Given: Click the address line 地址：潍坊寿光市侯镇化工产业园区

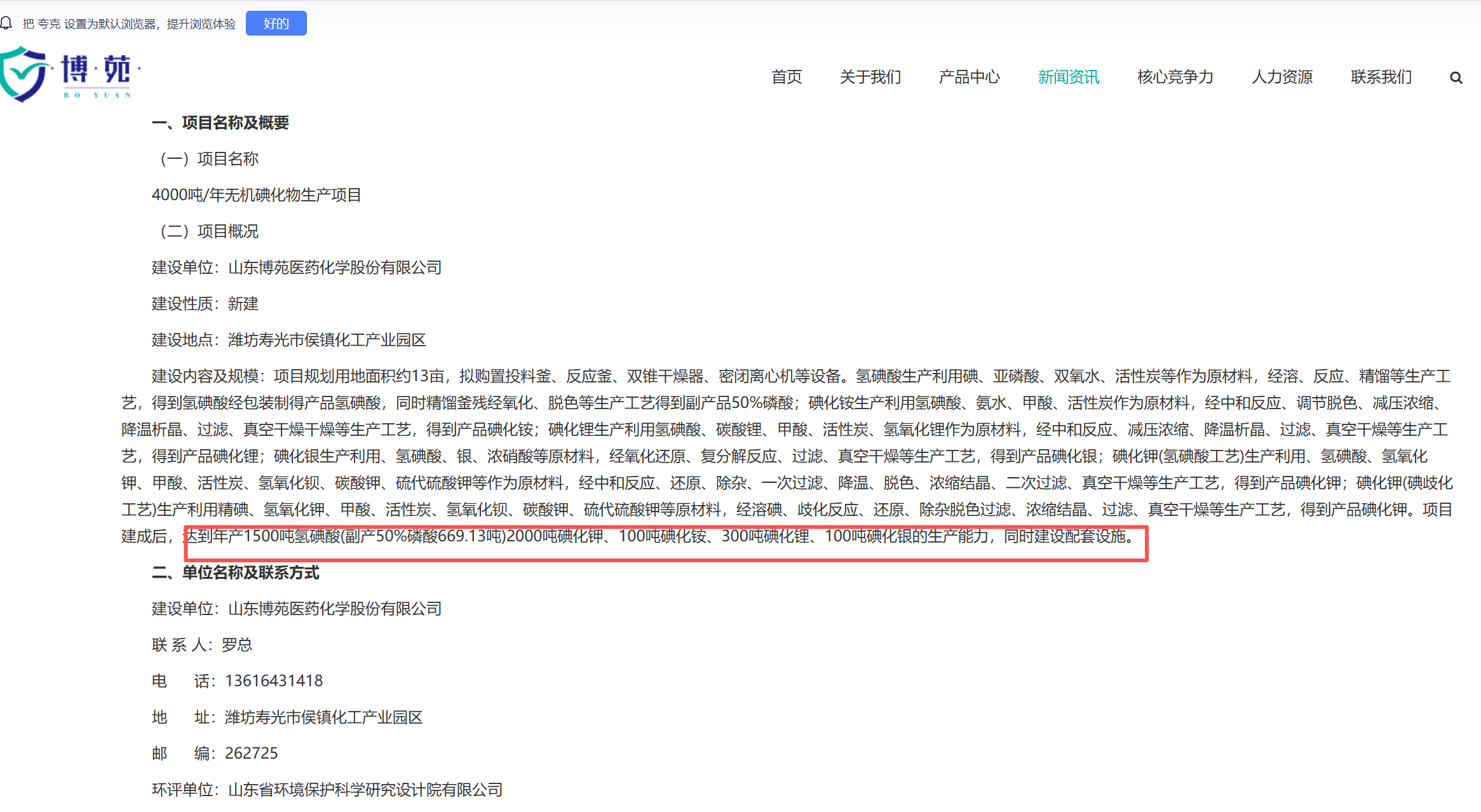Looking at the screenshot, I should [x=287, y=717].
